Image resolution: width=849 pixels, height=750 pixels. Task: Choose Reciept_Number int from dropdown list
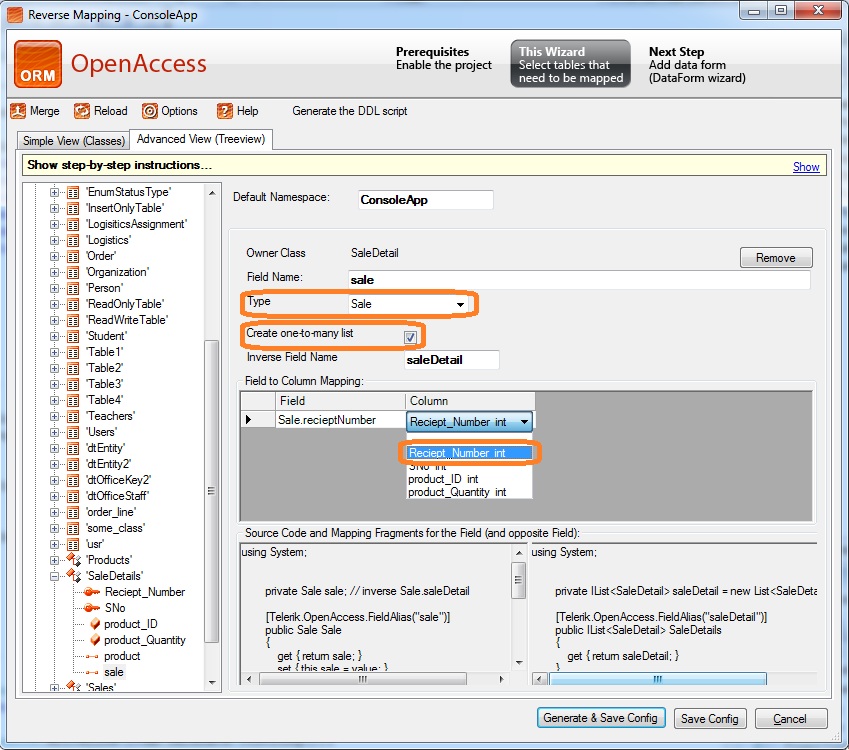pyautogui.click(x=469, y=453)
